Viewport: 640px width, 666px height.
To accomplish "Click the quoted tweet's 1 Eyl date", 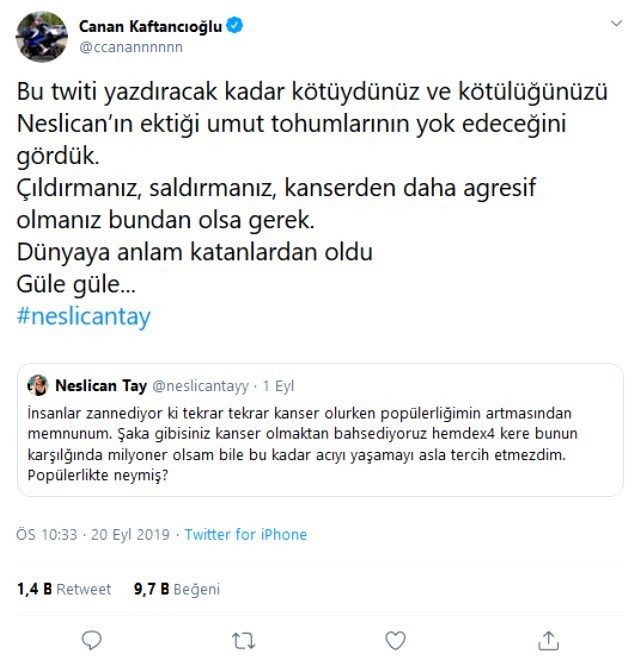I will tap(279, 386).
